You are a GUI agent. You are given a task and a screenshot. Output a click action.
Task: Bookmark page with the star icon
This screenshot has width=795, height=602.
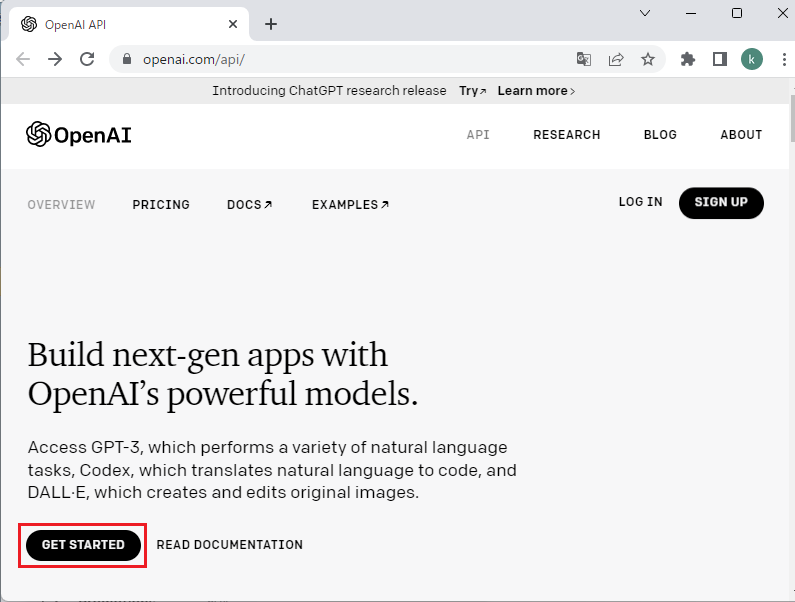[x=648, y=59]
